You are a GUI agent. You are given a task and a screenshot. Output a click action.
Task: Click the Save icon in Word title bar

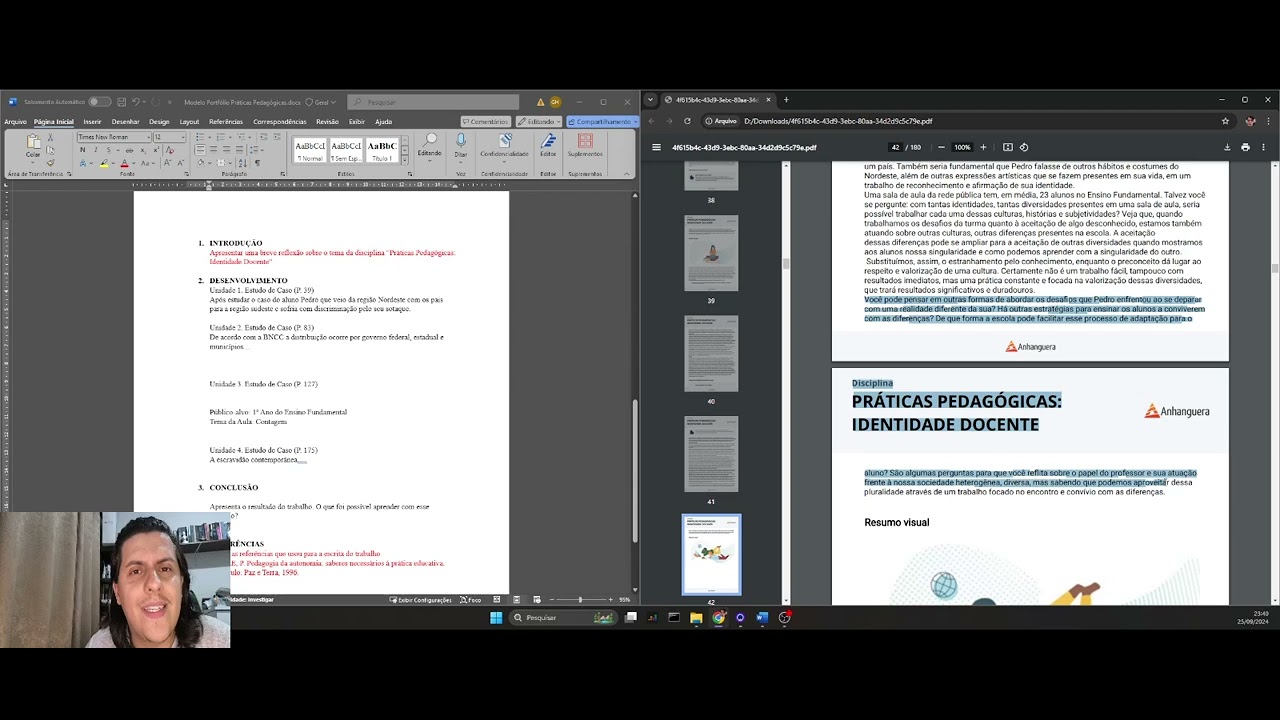tap(121, 102)
